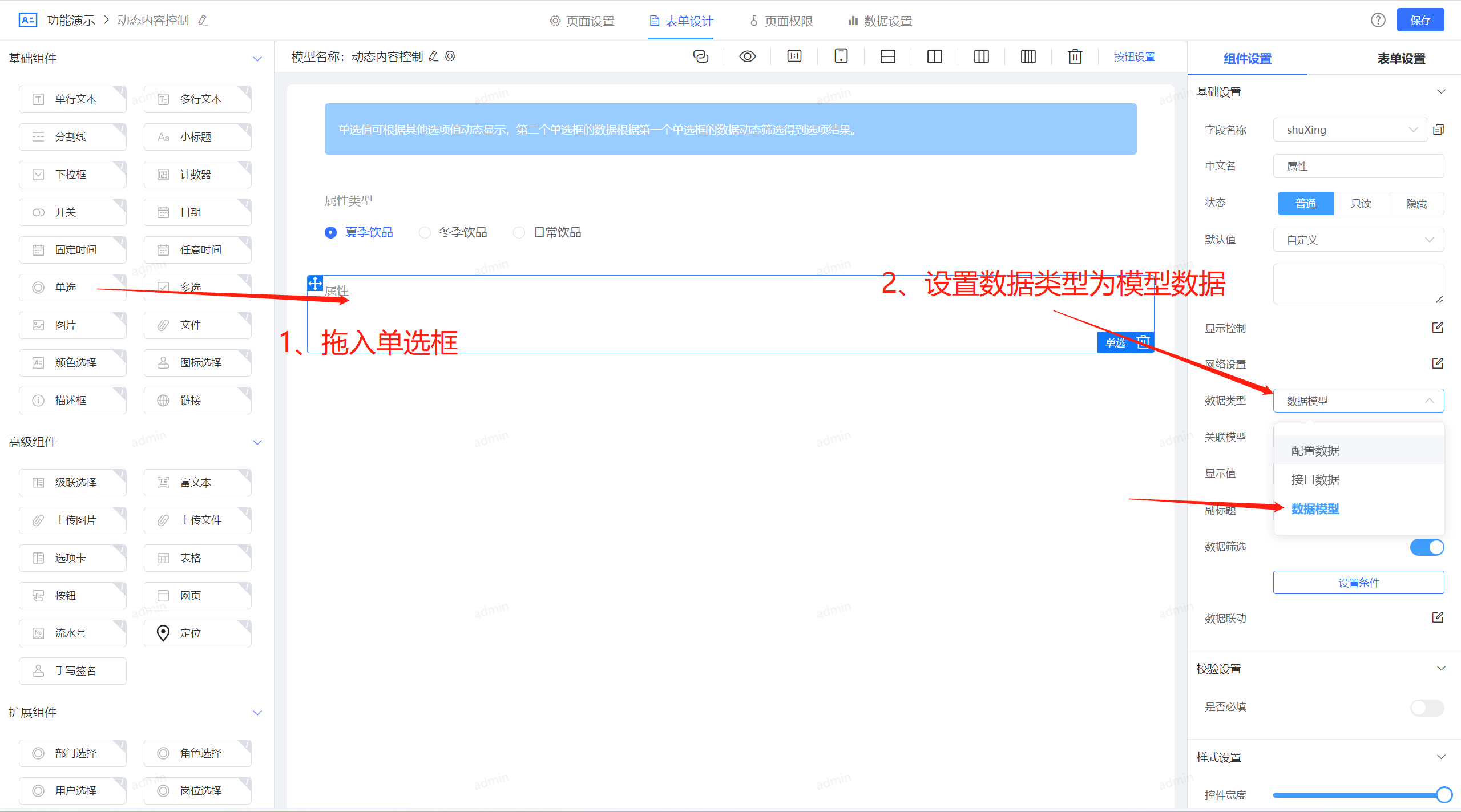1461x812 pixels.
Task: Click the 控件宽度 slider handle
Action: pyautogui.click(x=1444, y=794)
